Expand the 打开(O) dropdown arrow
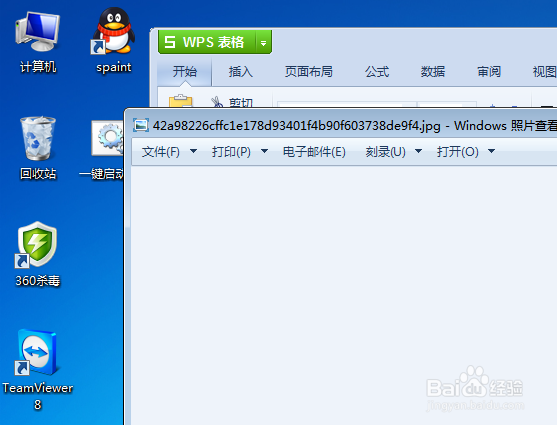 tap(491, 151)
